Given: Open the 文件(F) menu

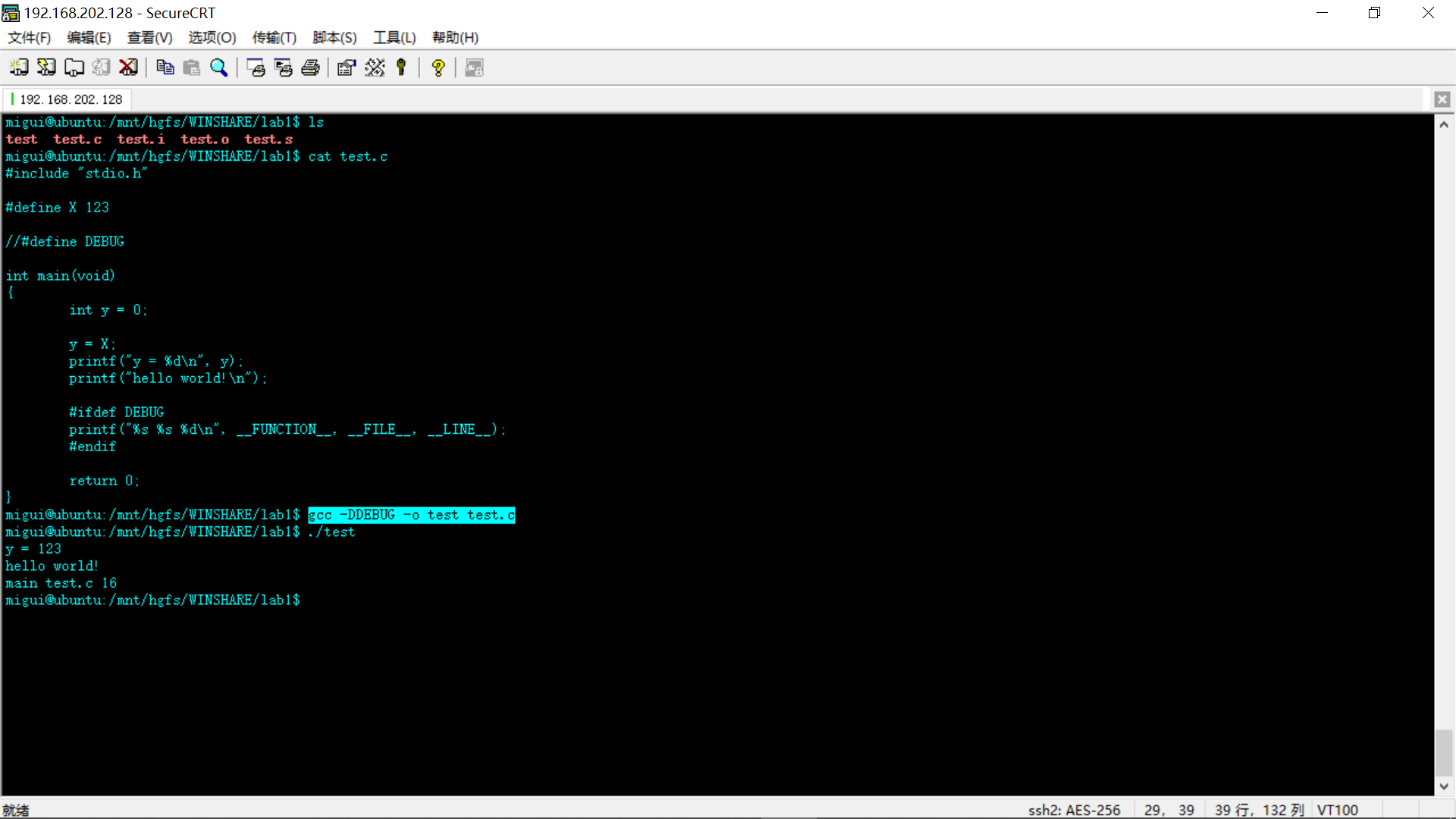Looking at the screenshot, I should (x=29, y=37).
